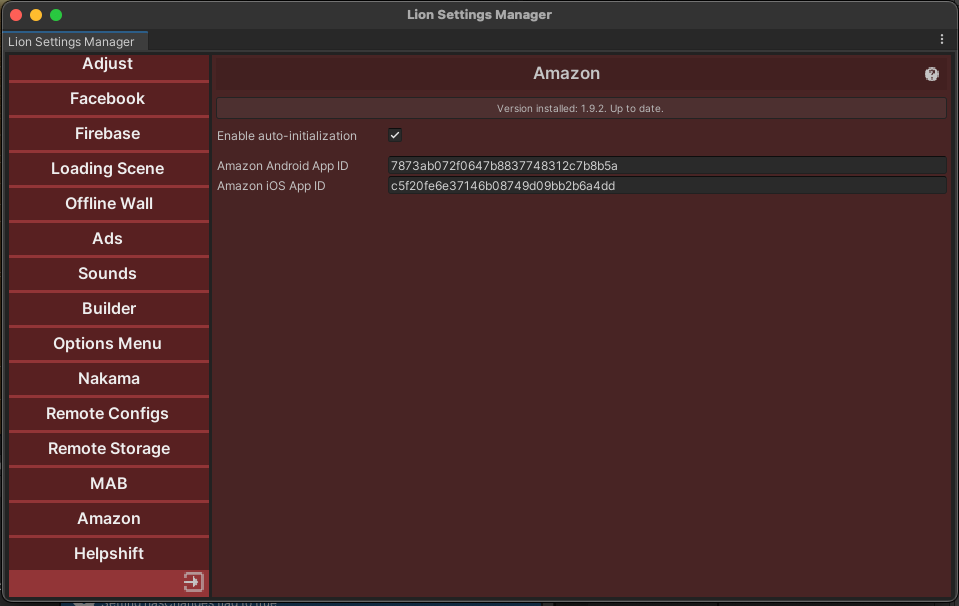Open the Adjust settings section
959x606 pixels.
109,66
